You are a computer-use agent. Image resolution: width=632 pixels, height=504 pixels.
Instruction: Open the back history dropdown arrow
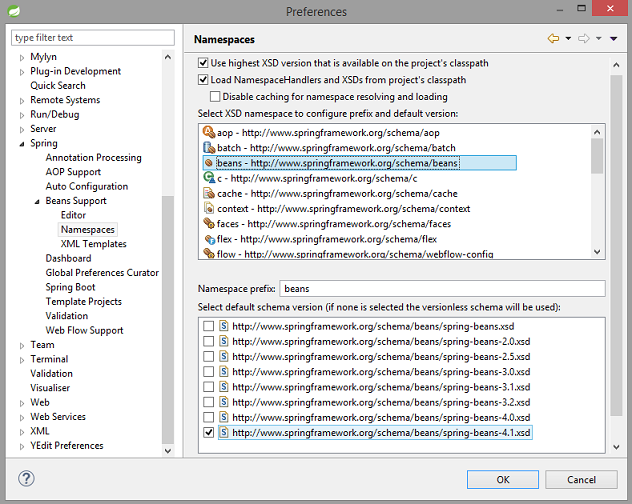pyautogui.click(x=568, y=38)
